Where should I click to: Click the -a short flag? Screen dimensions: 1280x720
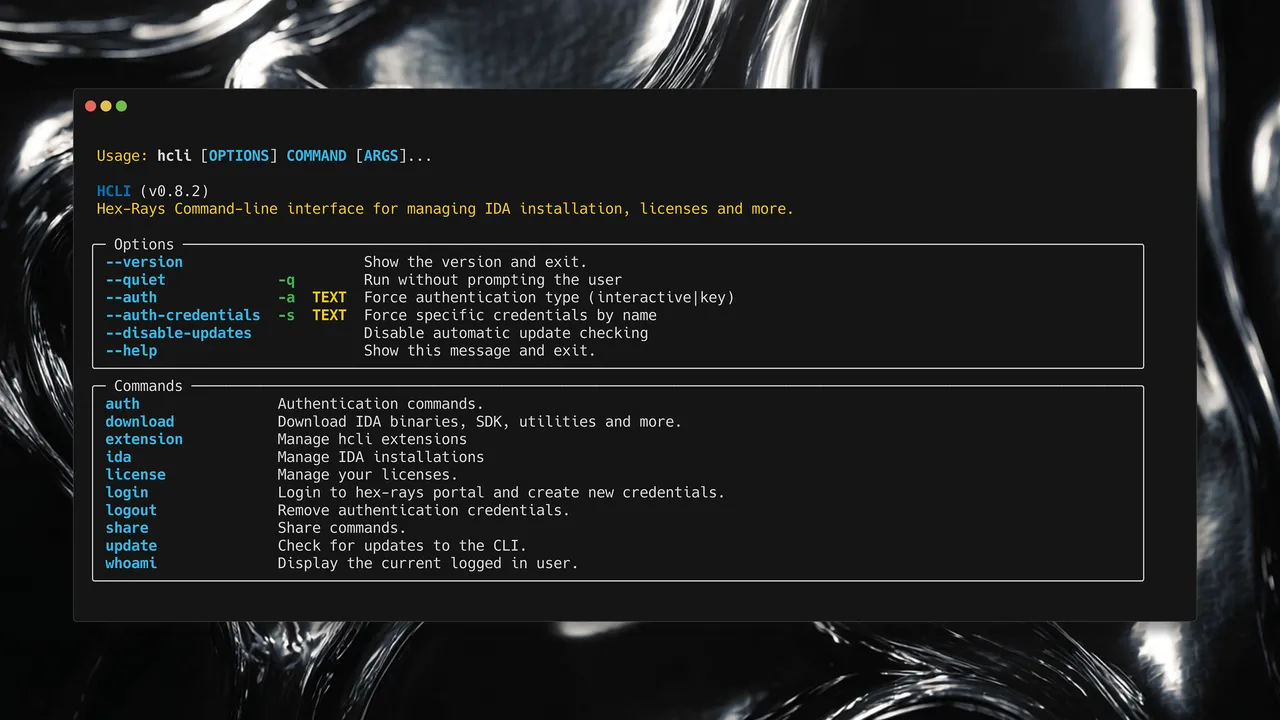(286, 297)
